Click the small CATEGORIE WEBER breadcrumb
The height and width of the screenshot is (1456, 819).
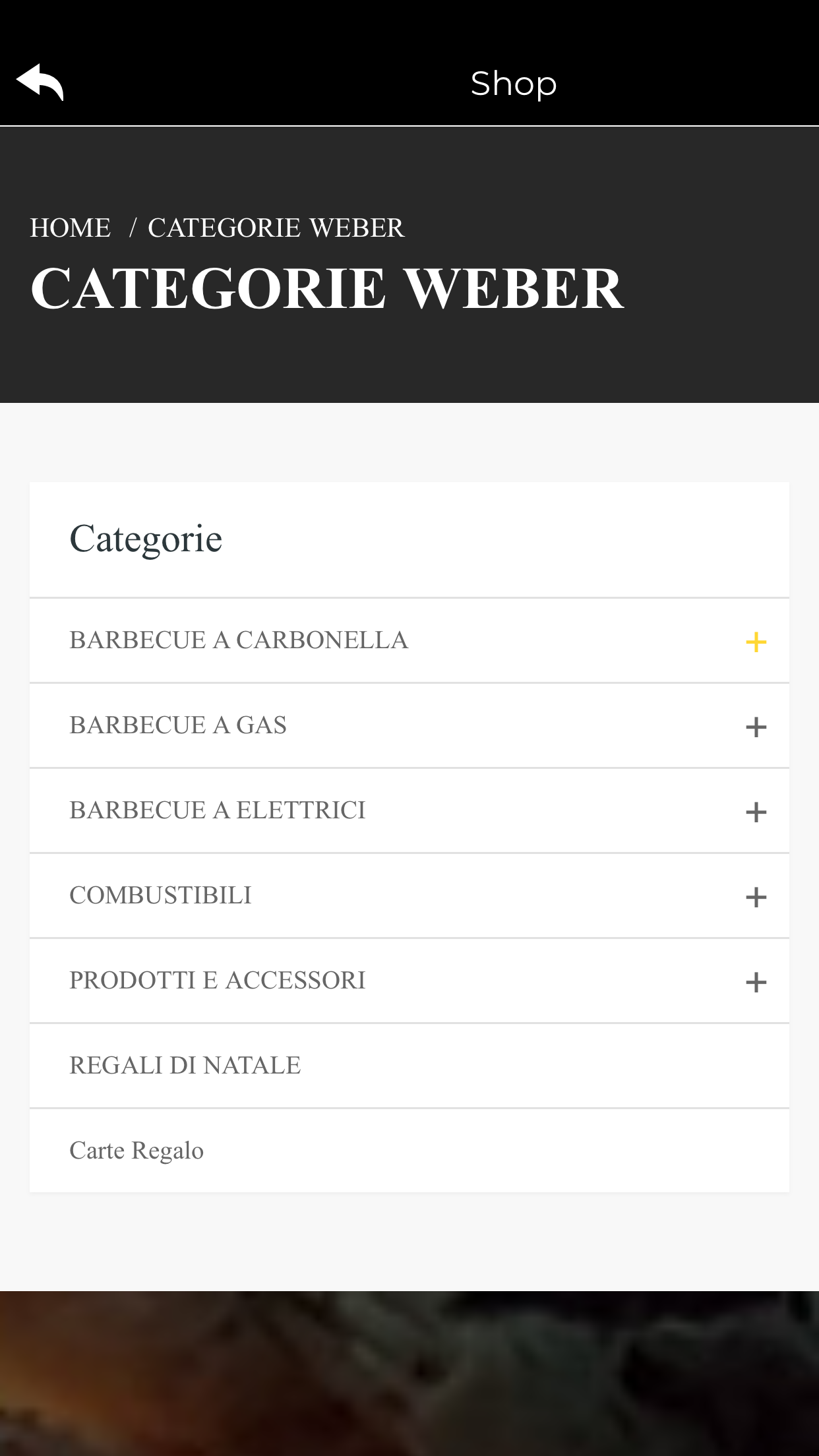tap(276, 228)
